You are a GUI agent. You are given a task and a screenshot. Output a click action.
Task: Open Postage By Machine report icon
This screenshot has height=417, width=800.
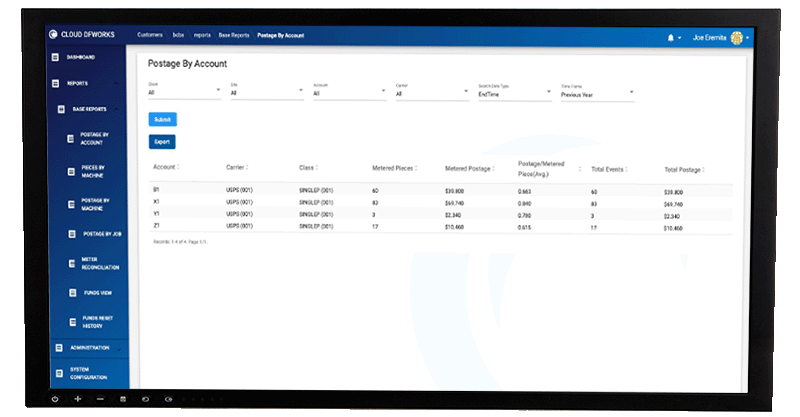pyautogui.click(x=71, y=204)
